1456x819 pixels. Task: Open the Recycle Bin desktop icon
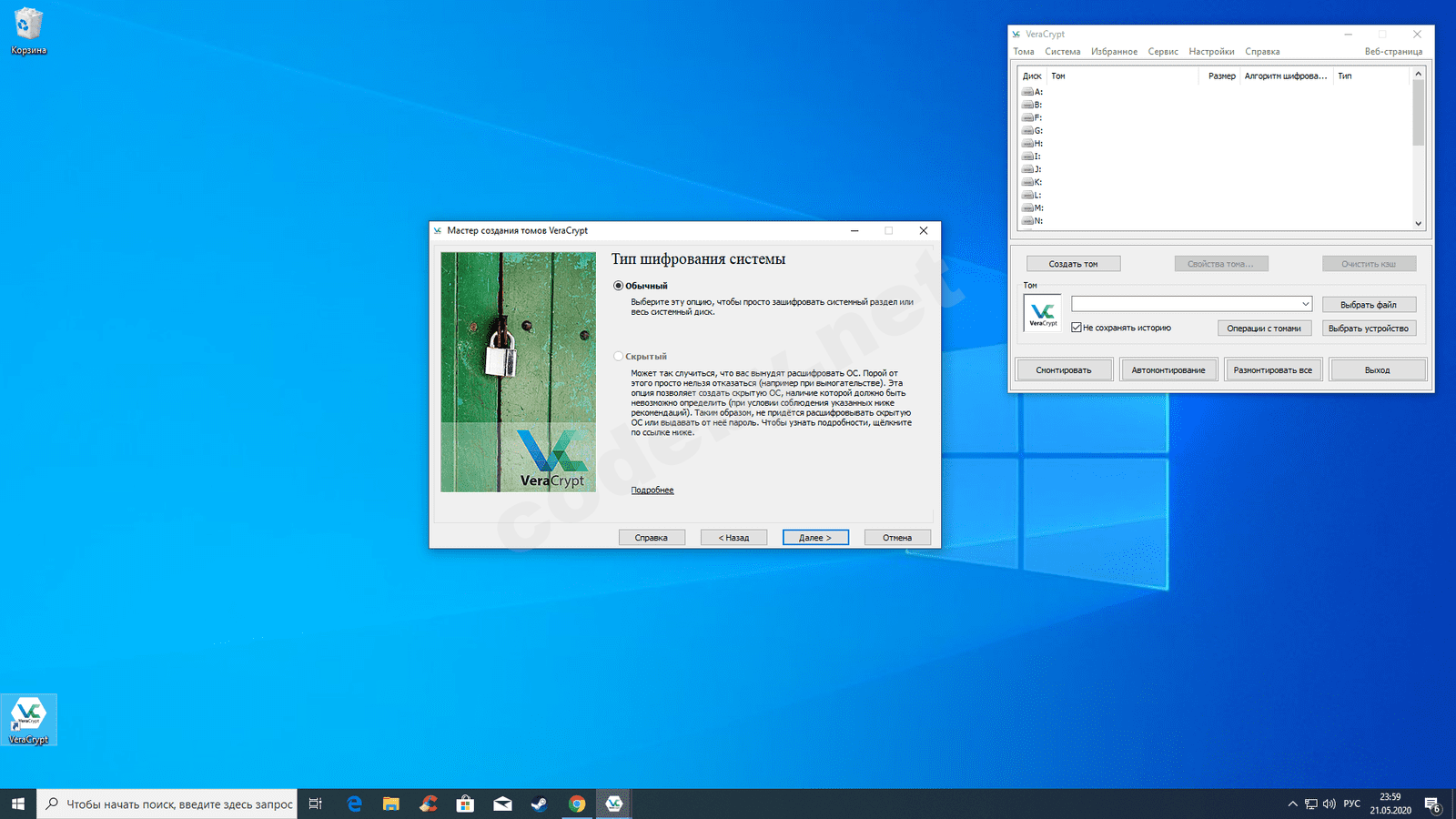28,25
